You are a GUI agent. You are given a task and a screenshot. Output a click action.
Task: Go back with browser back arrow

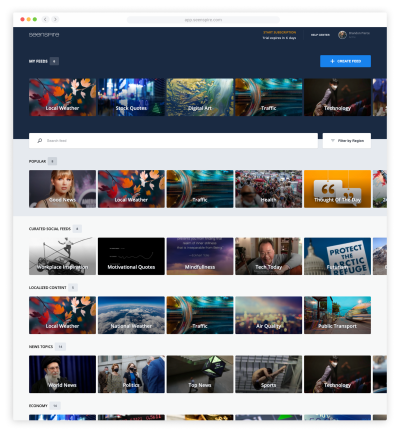tap(45, 19)
